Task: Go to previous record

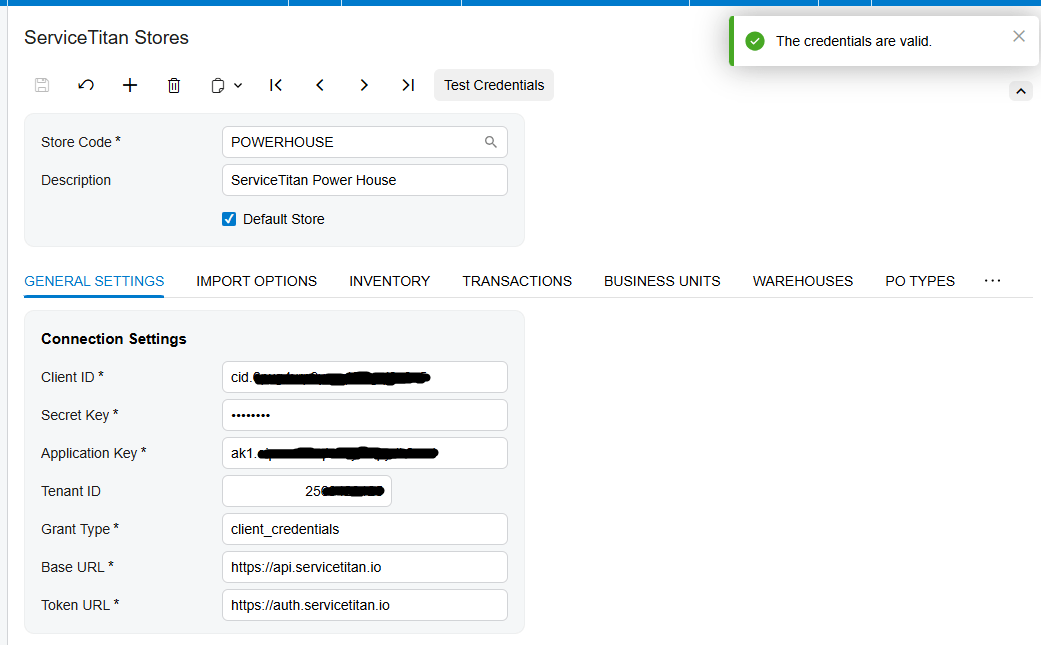Action: [320, 85]
